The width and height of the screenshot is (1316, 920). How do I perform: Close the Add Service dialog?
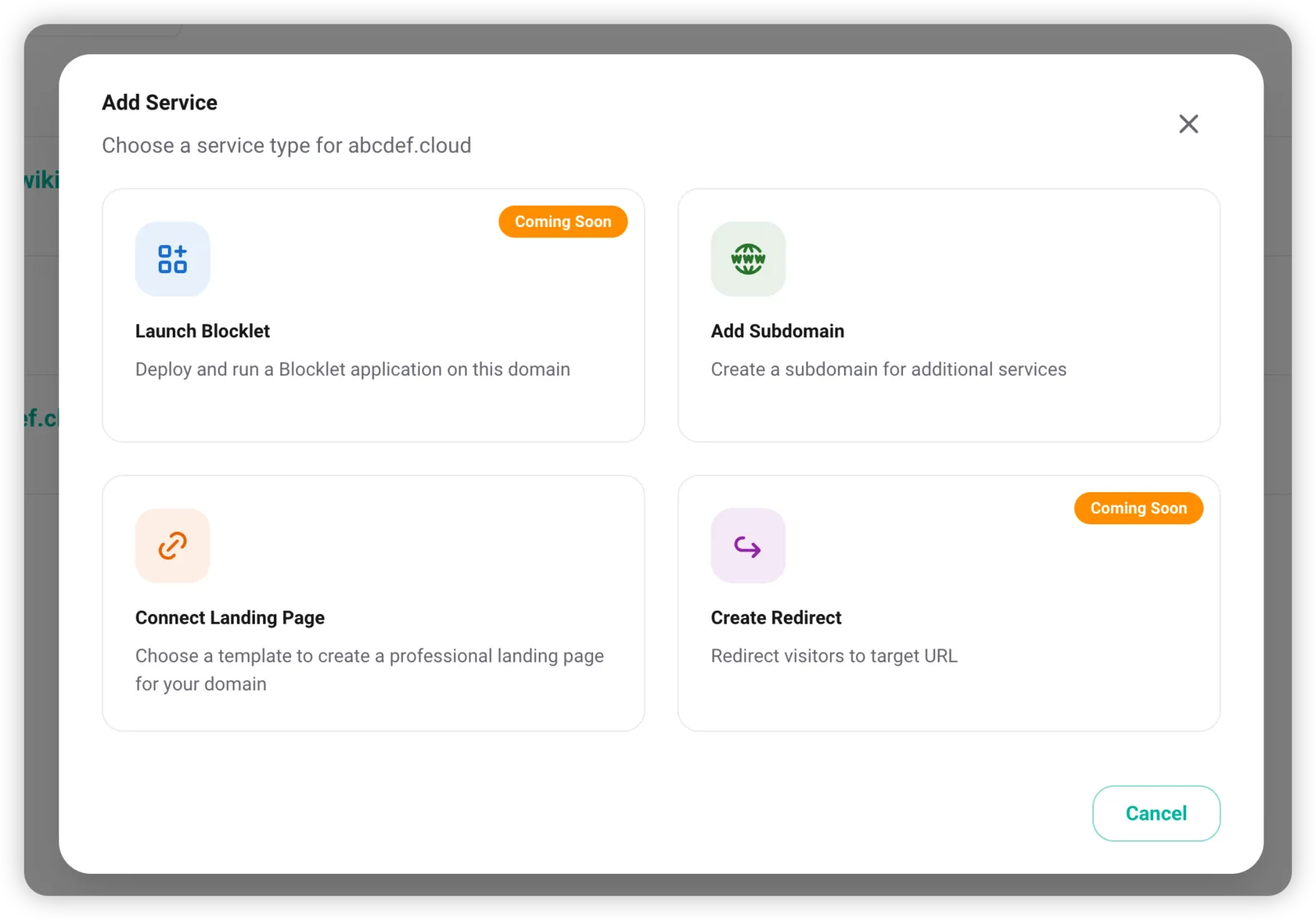point(1189,124)
